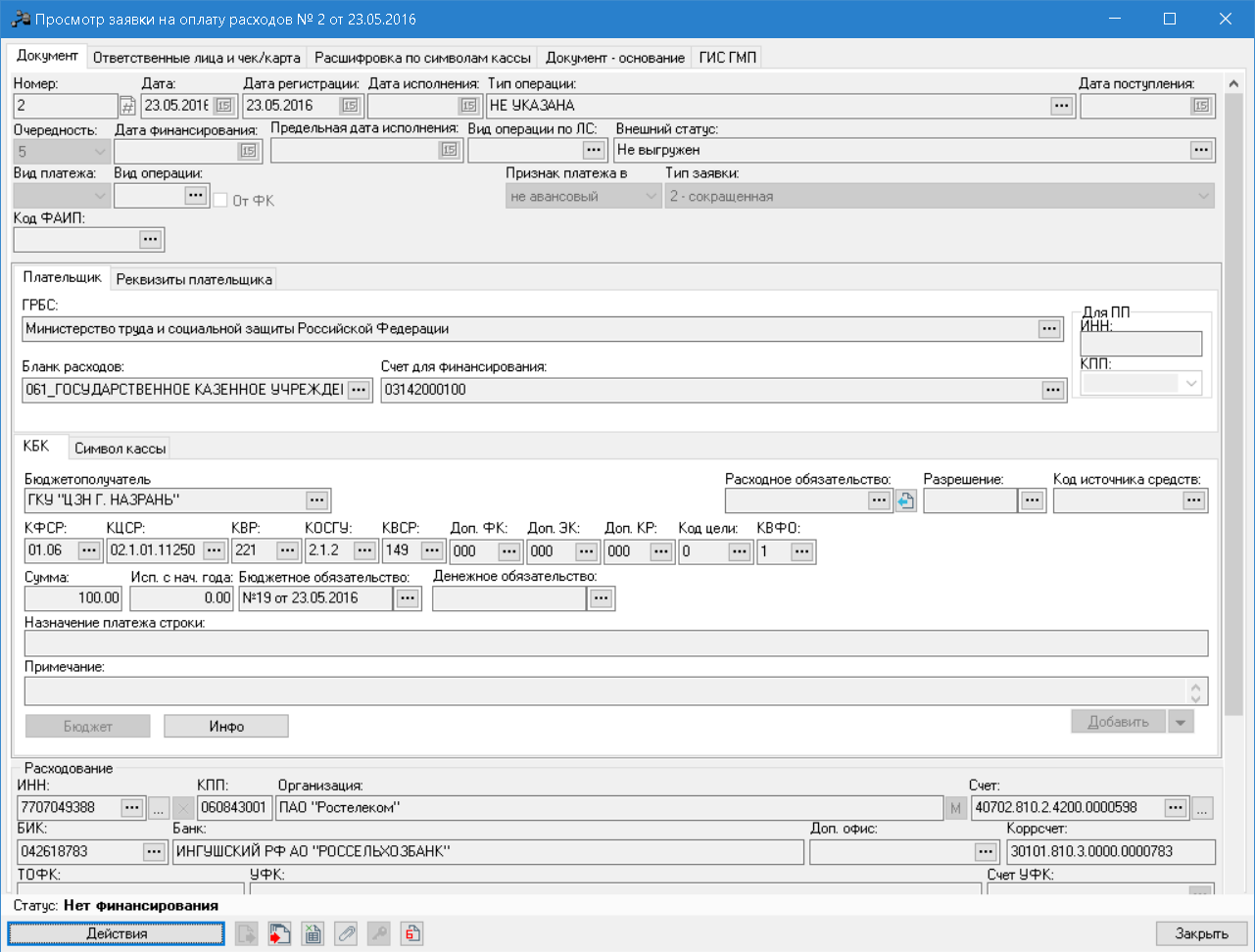This screenshot has width=1255, height=952.
Task: Switch to the ГИС ГМП tab
Action: 727,58
